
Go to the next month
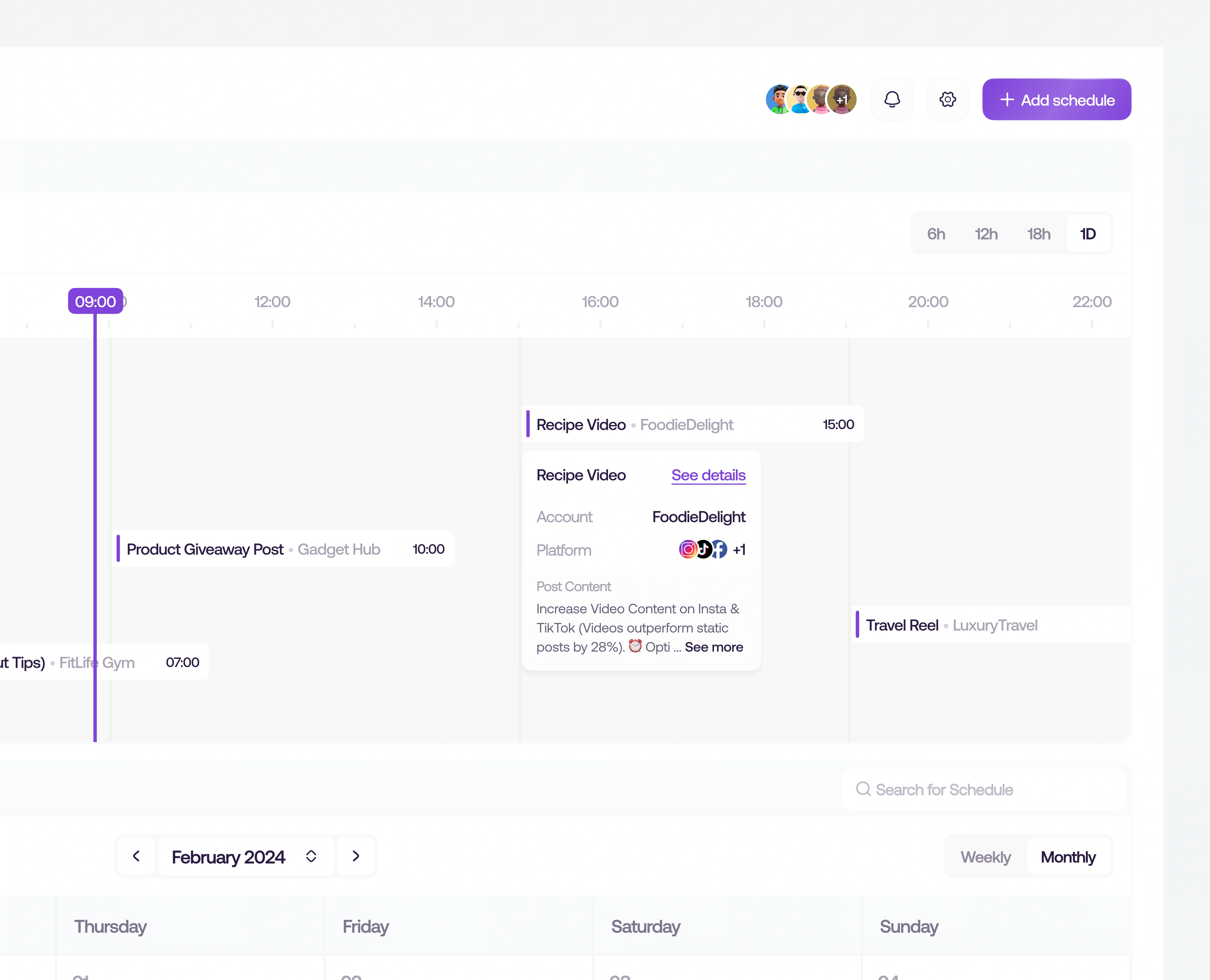(356, 856)
